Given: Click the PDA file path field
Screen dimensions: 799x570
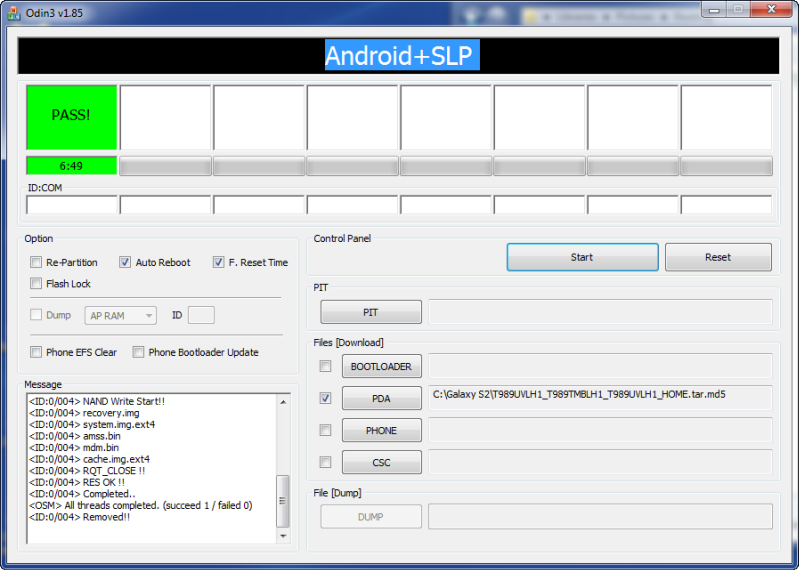Looking at the screenshot, I should (x=600, y=398).
